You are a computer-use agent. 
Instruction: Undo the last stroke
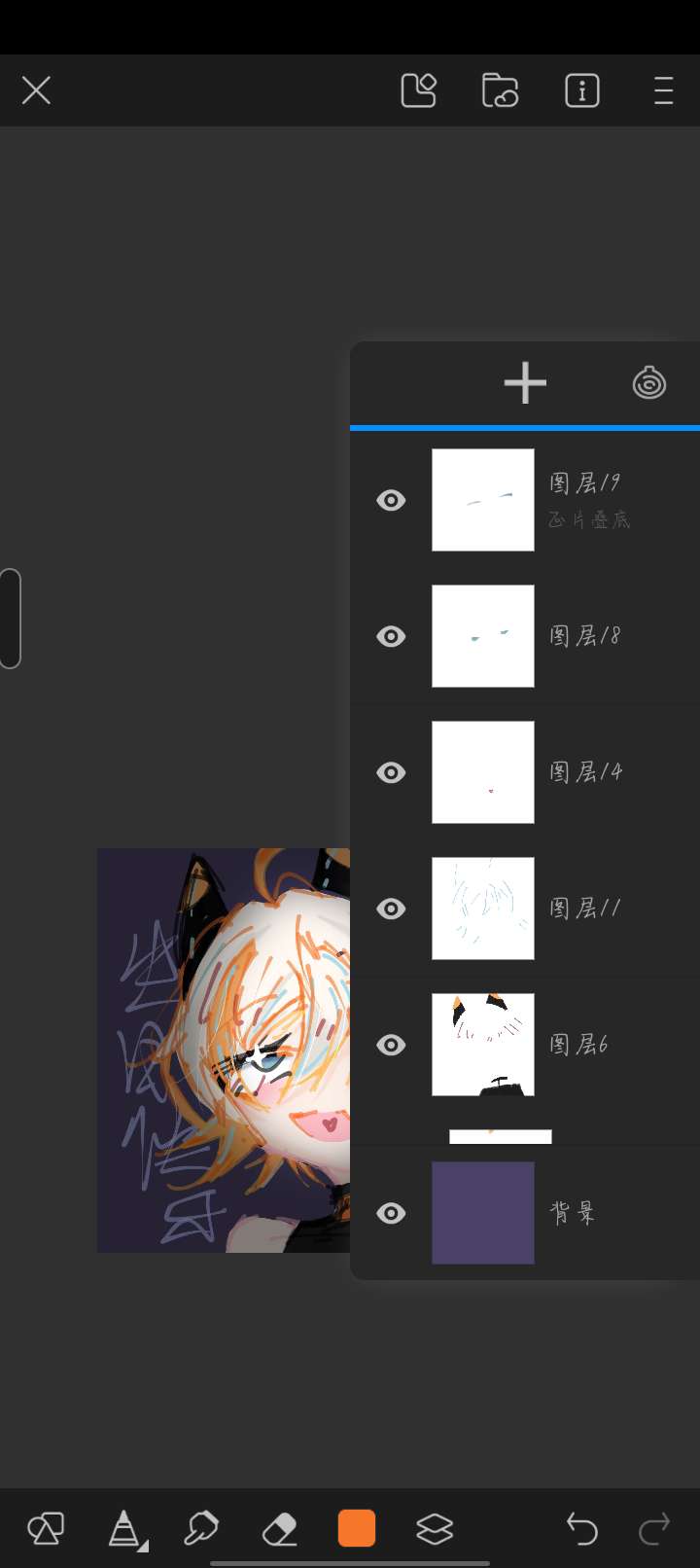click(581, 1529)
